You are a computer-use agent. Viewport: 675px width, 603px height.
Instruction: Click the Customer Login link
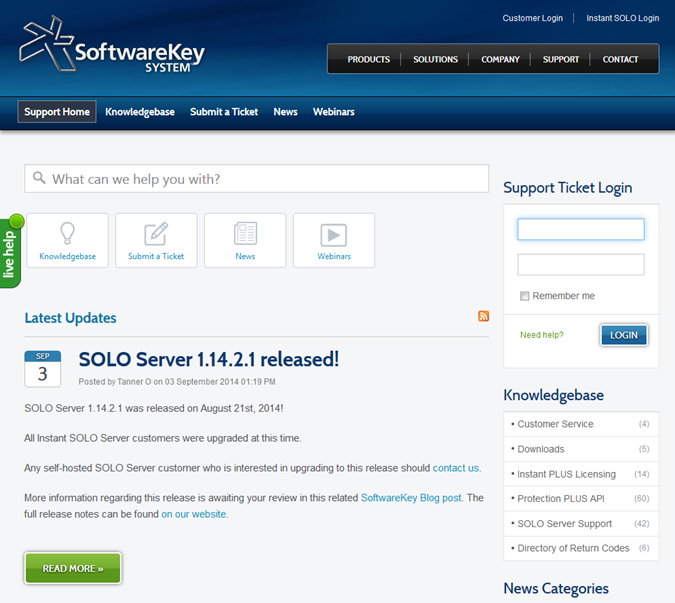[x=533, y=18]
